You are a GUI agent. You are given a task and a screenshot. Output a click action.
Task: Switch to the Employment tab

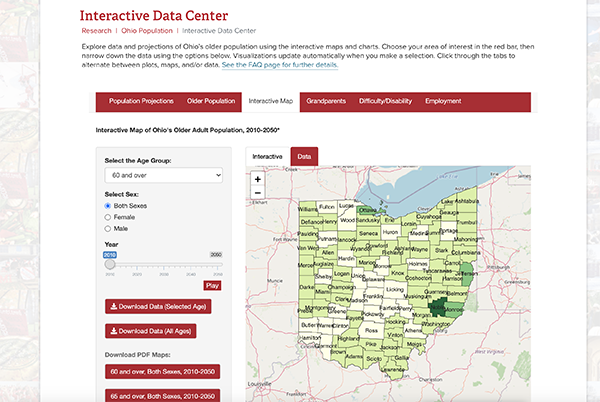443,101
